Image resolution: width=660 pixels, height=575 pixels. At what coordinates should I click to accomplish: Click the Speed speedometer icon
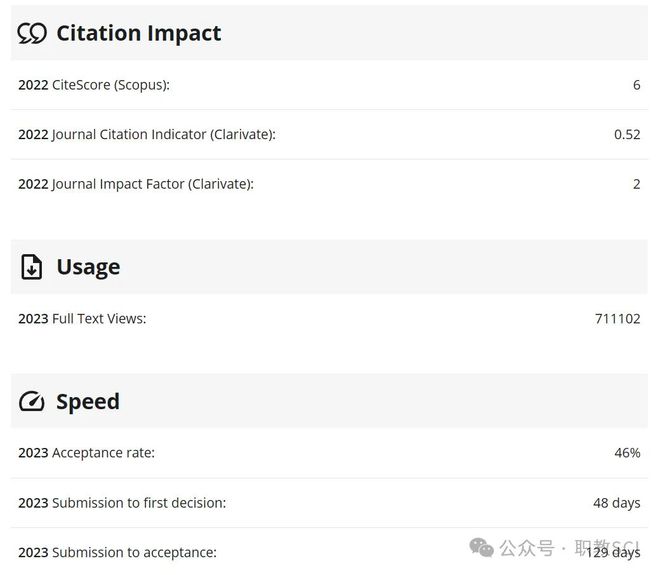coord(32,401)
